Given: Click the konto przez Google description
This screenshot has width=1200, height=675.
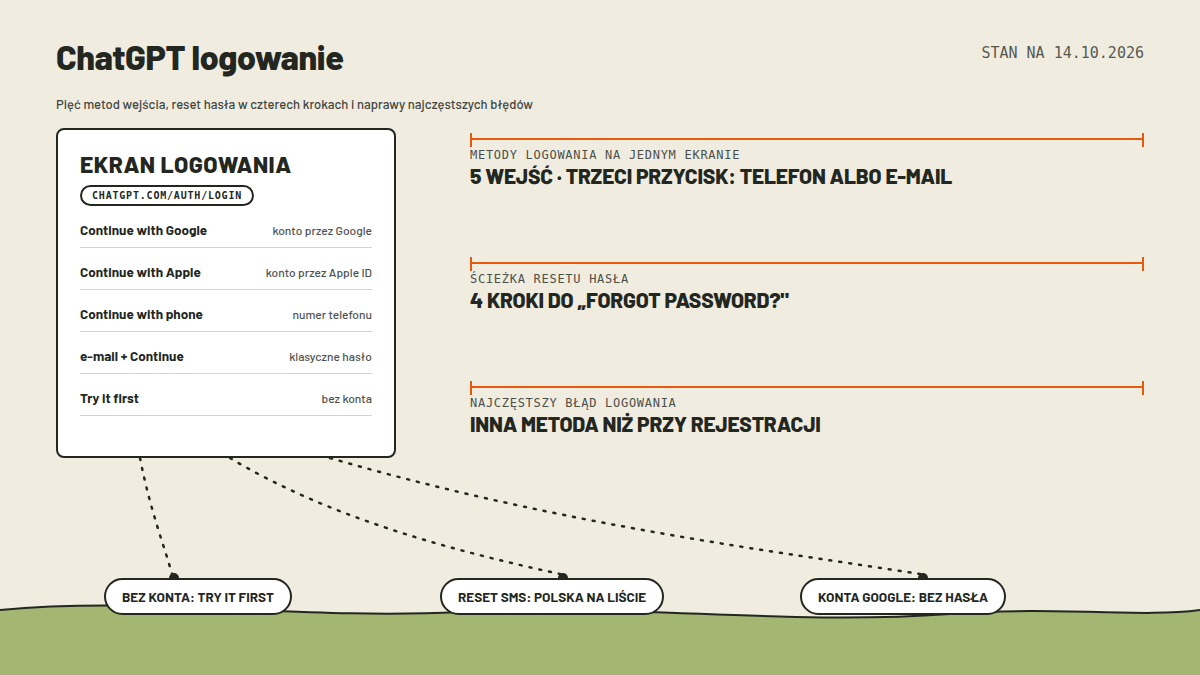Looking at the screenshot, I should pyautogui.click(x=322, y=231).
